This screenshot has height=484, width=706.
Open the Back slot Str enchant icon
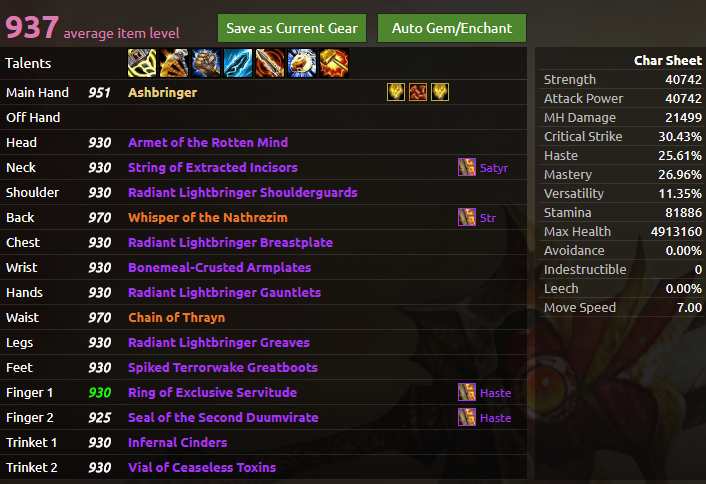pyautogui.click(x=466, y=217)
